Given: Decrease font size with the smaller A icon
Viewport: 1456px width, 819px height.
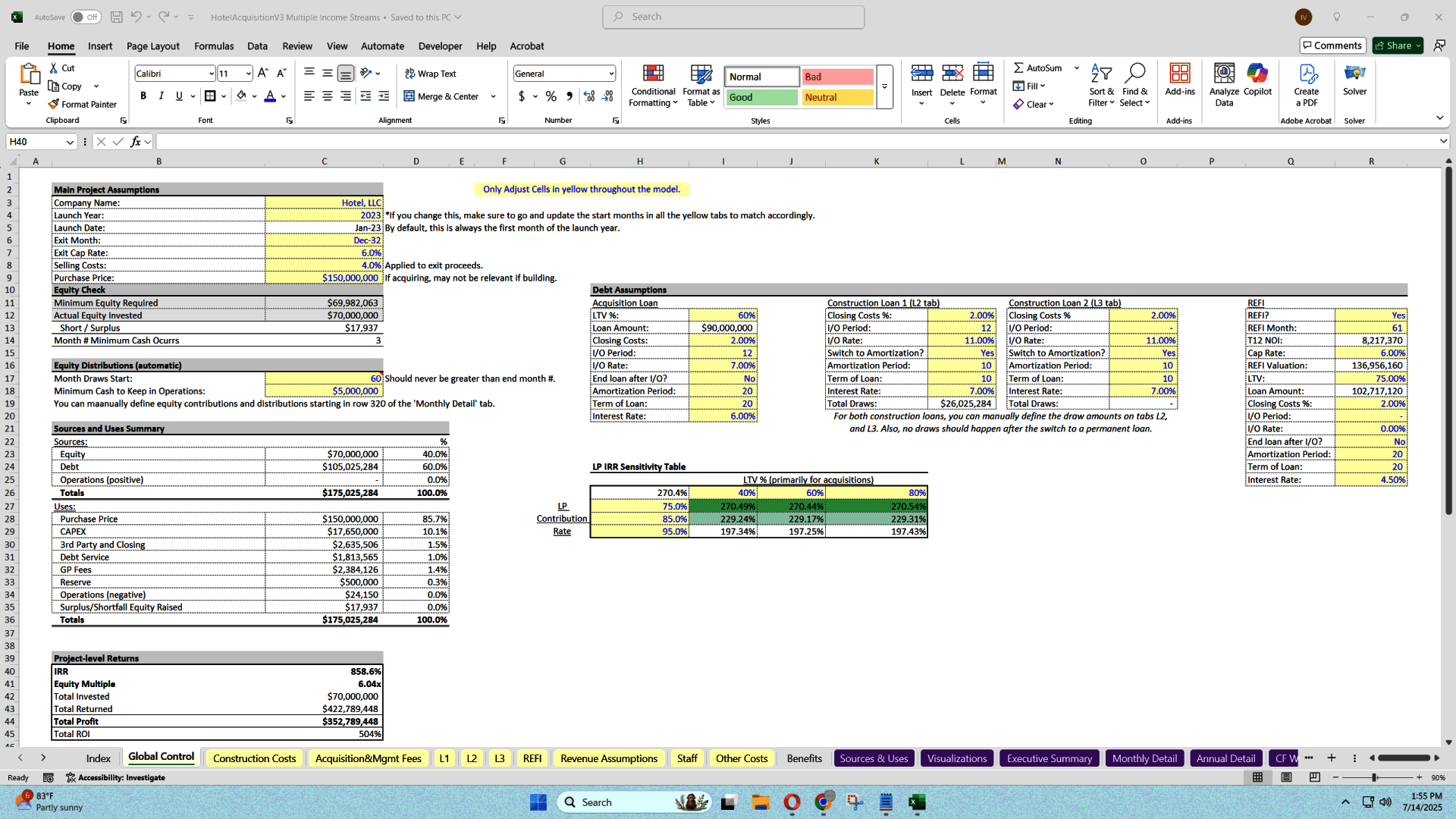Looking at the screenshot, I should click(x=281, y=73).
